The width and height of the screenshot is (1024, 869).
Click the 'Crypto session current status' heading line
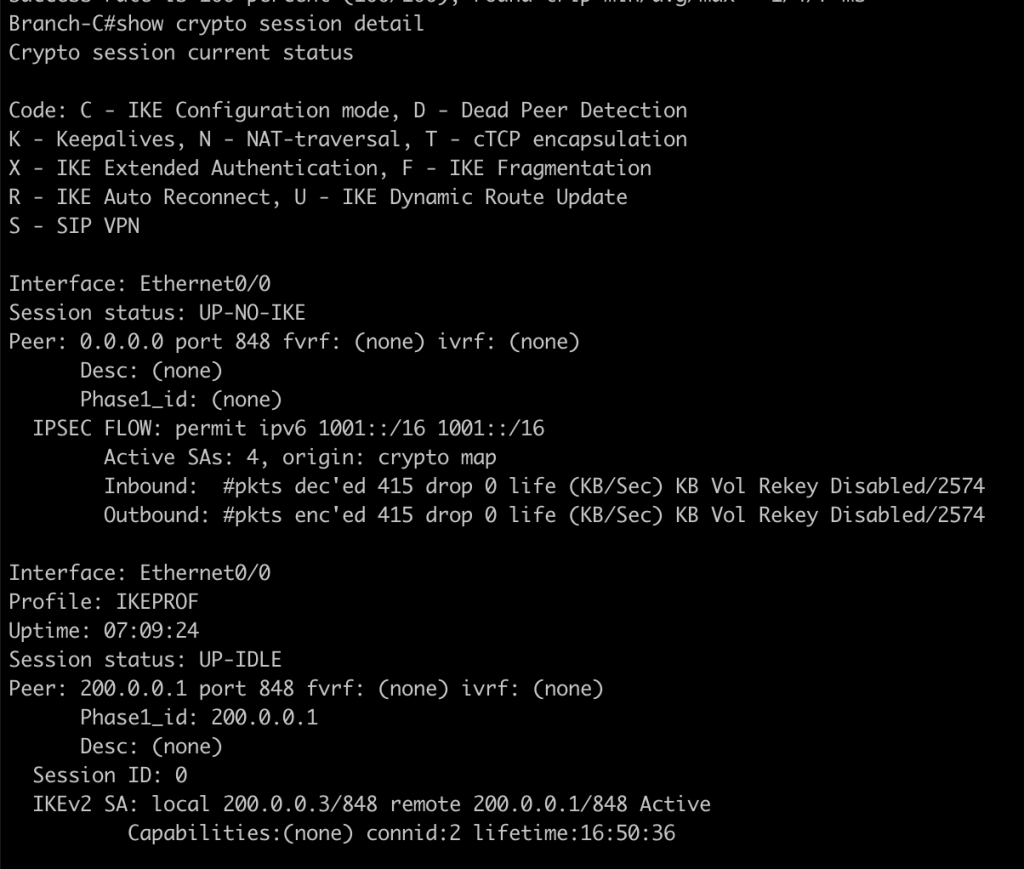tap(181, 52)
